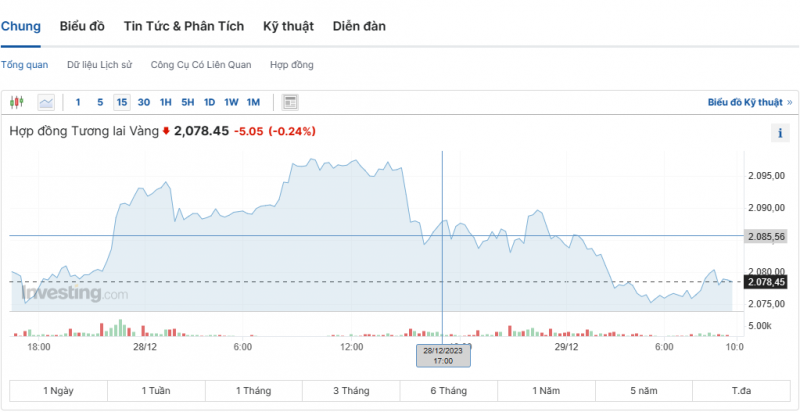Click the chart info icon
This screenshot has width=800, height=412.
780,133
